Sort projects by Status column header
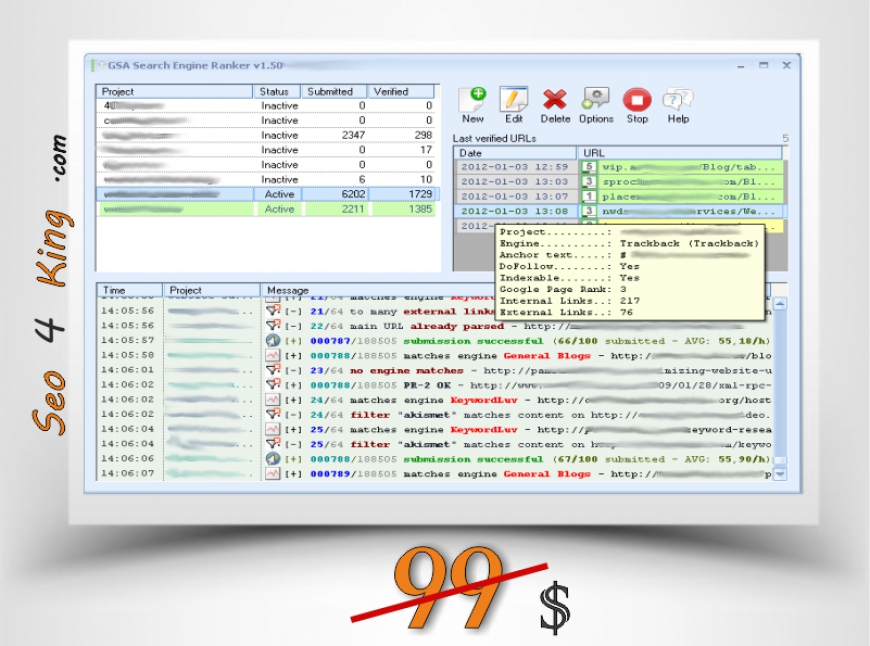This screenshot has width=870, height=646. coord(277,92)
